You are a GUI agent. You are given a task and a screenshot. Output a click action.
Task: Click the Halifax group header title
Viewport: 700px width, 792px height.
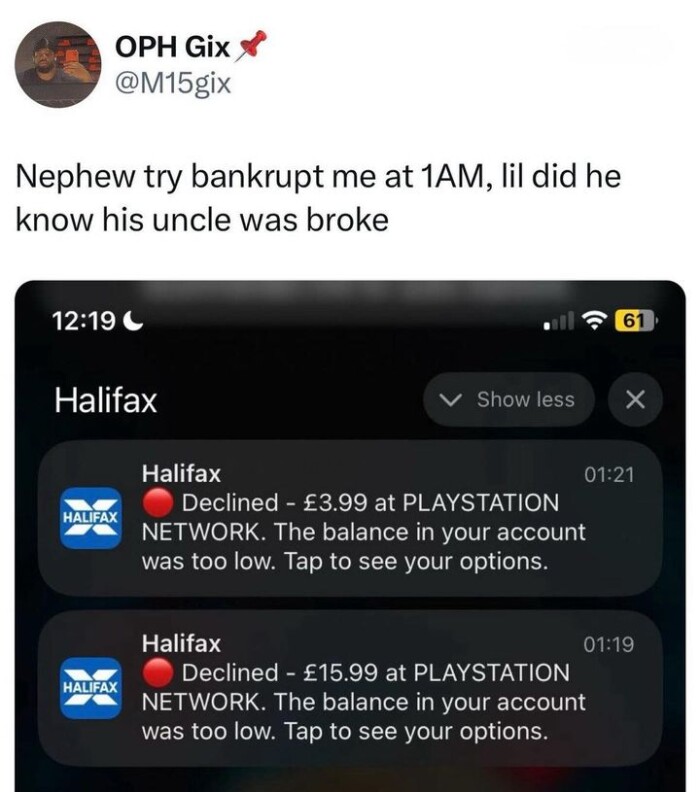point(106,400)
